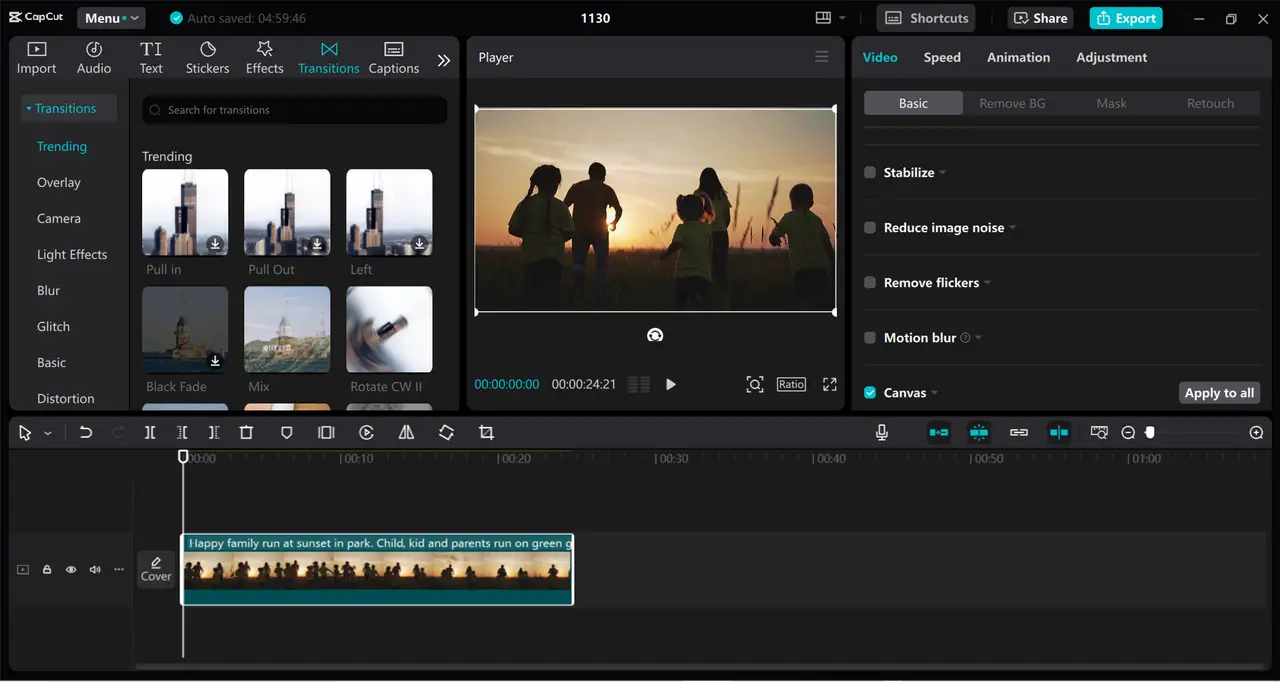This screenshot has height=682, width=1280.
Task: Open the Effects panel
Action: (264, 56)
